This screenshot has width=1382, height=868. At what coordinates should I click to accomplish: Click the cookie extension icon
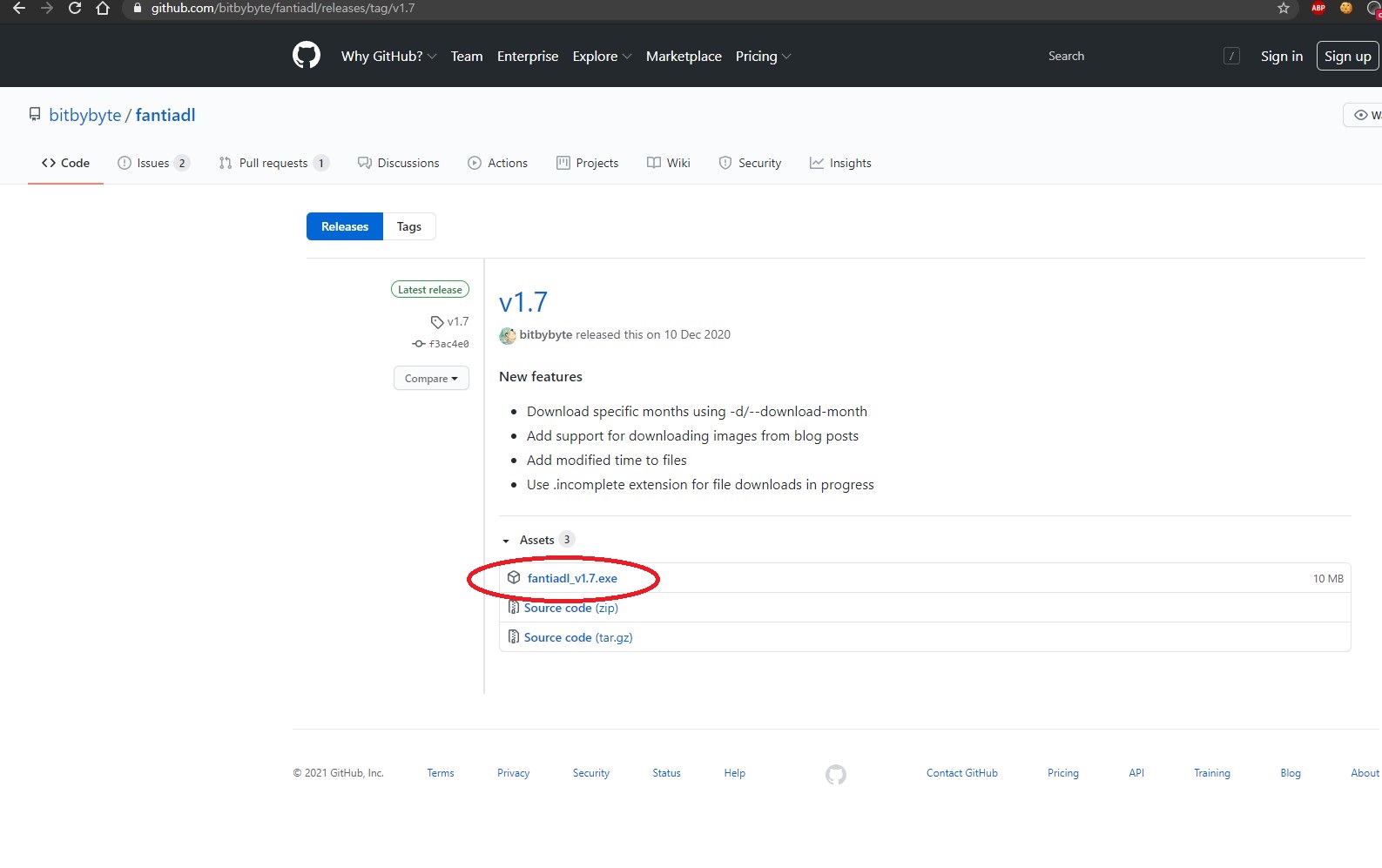[x=1346, y=8]
